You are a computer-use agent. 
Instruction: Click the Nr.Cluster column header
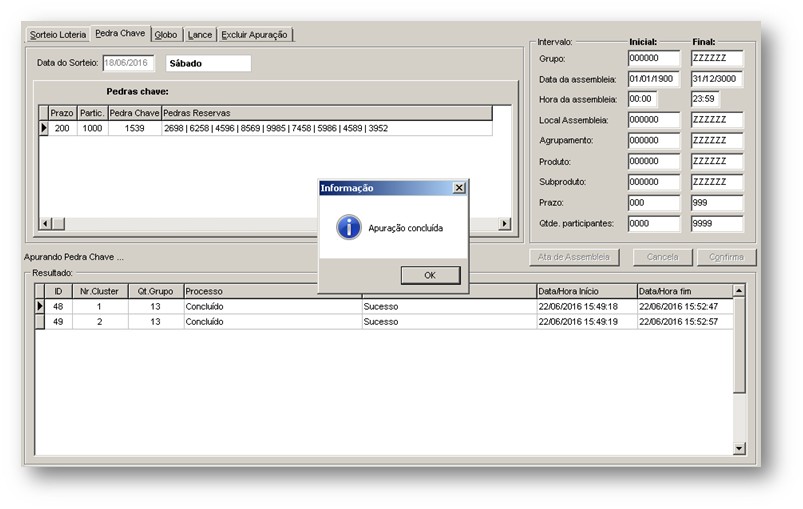(x=99, y=291)
